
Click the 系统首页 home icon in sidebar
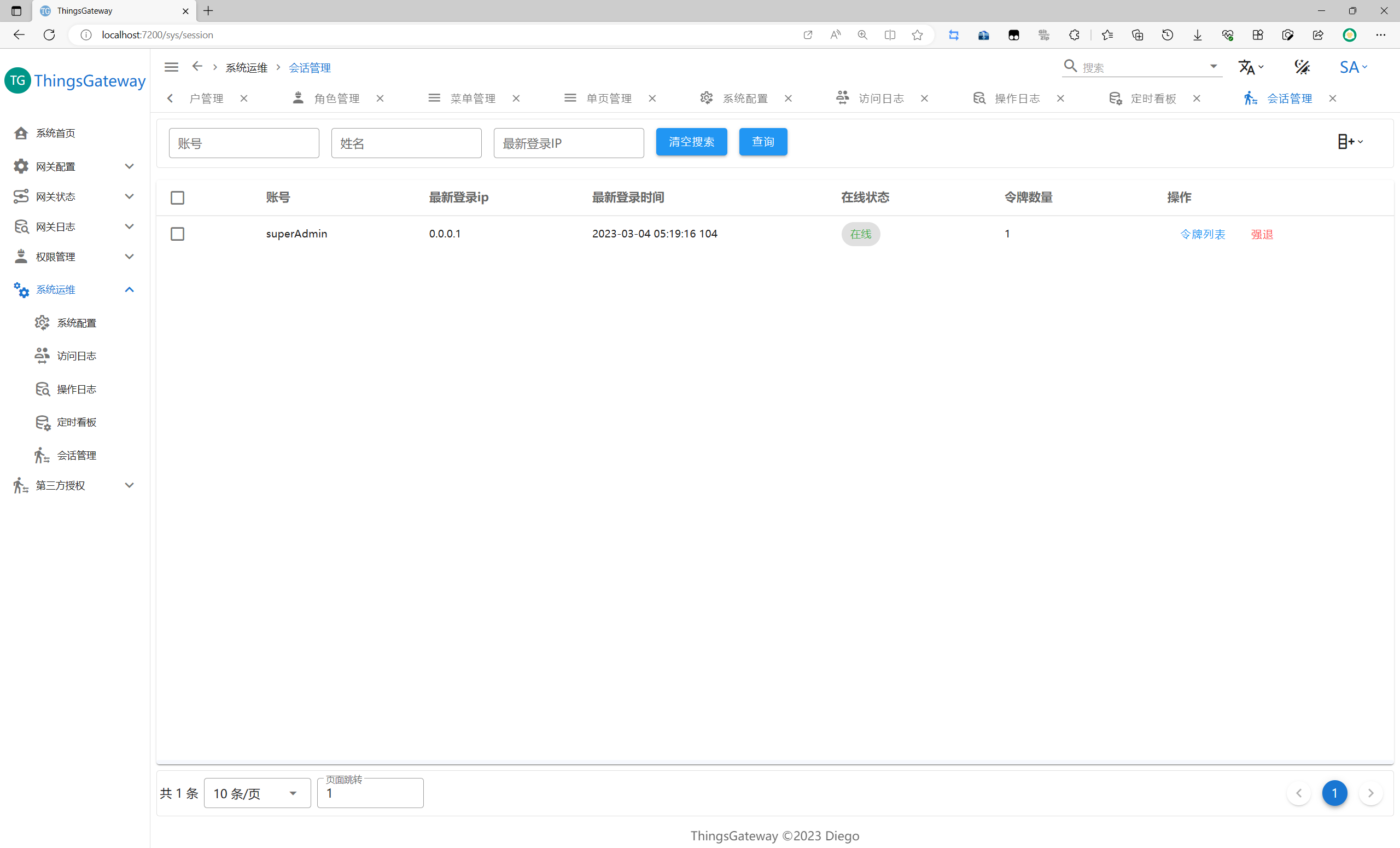21,133
